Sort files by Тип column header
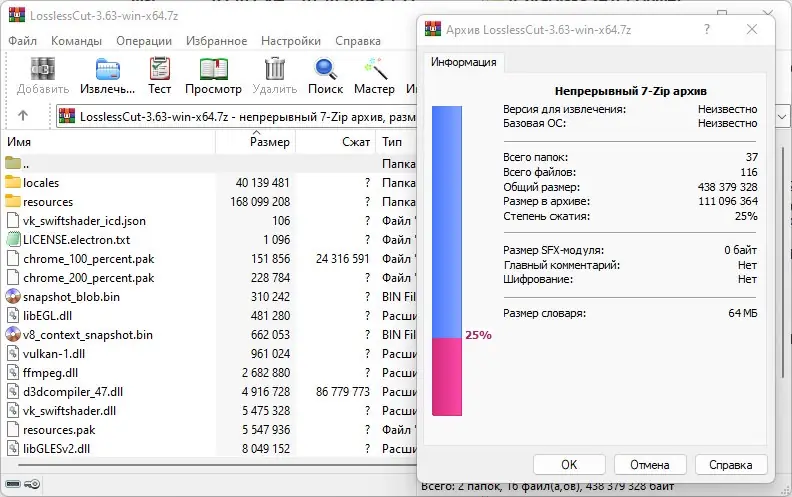792x497 pixels. 397,142
